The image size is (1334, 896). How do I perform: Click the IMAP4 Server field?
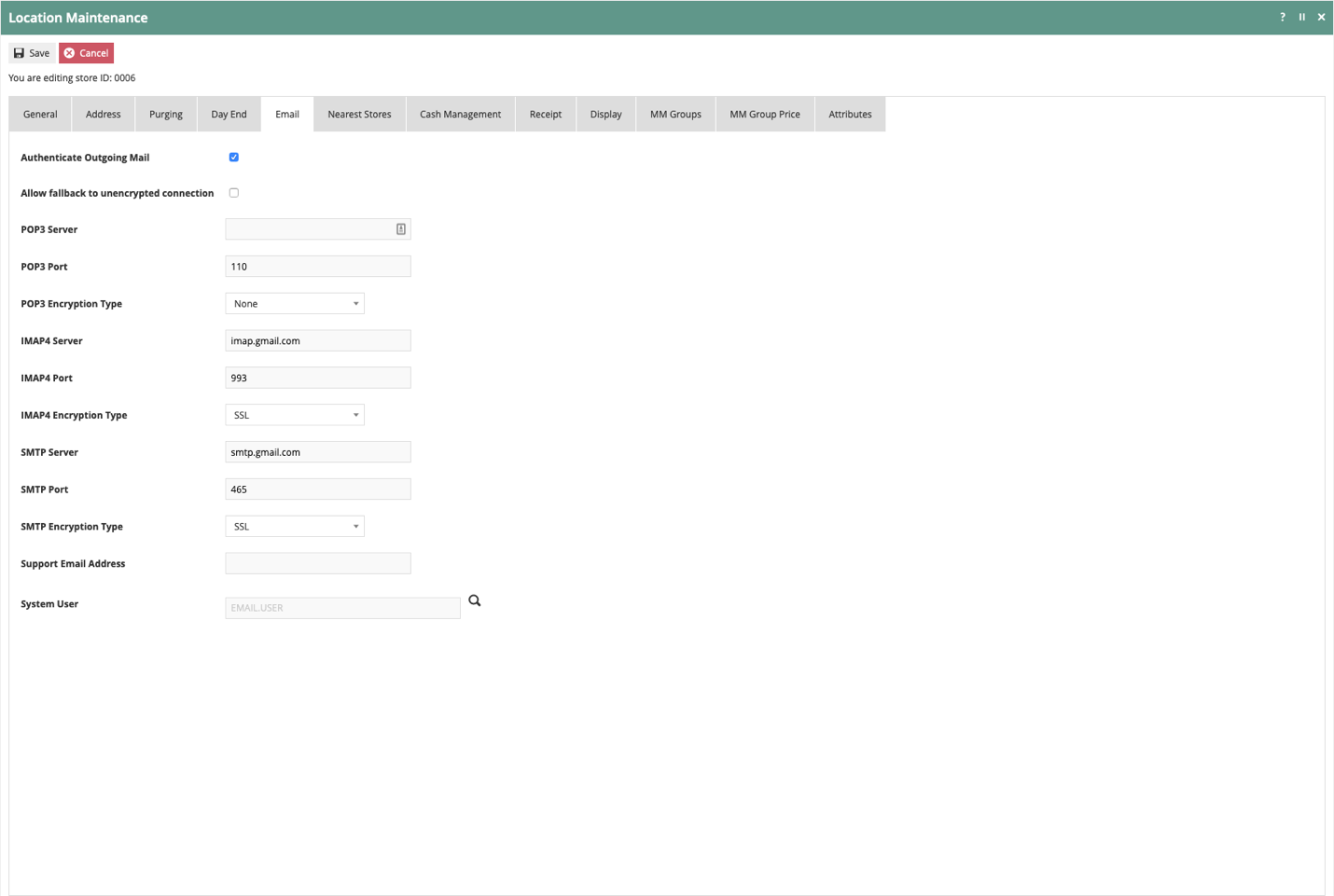[x=318, y=341]
